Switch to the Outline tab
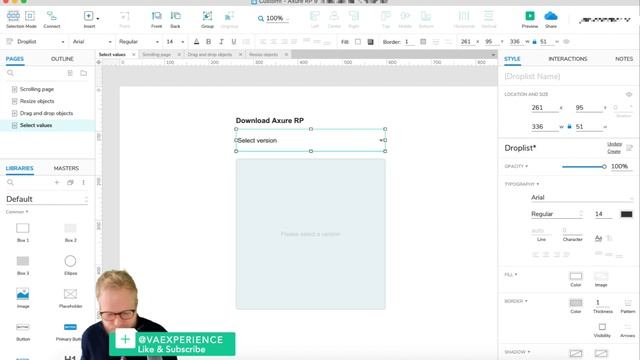The image size is (640, 360). click(x=62, y=59)
